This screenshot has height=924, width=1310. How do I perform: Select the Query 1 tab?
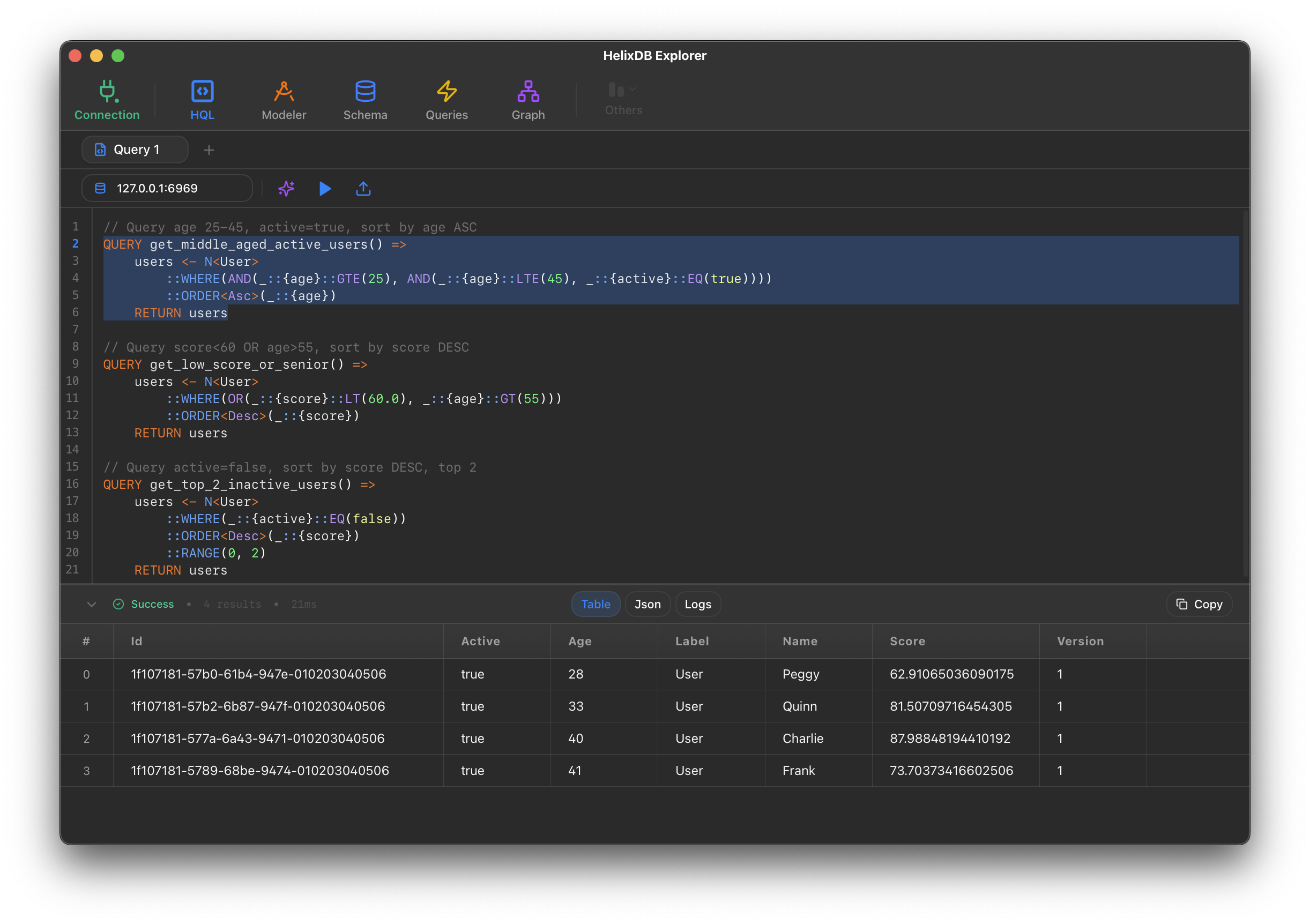click(x=135, y=150)
